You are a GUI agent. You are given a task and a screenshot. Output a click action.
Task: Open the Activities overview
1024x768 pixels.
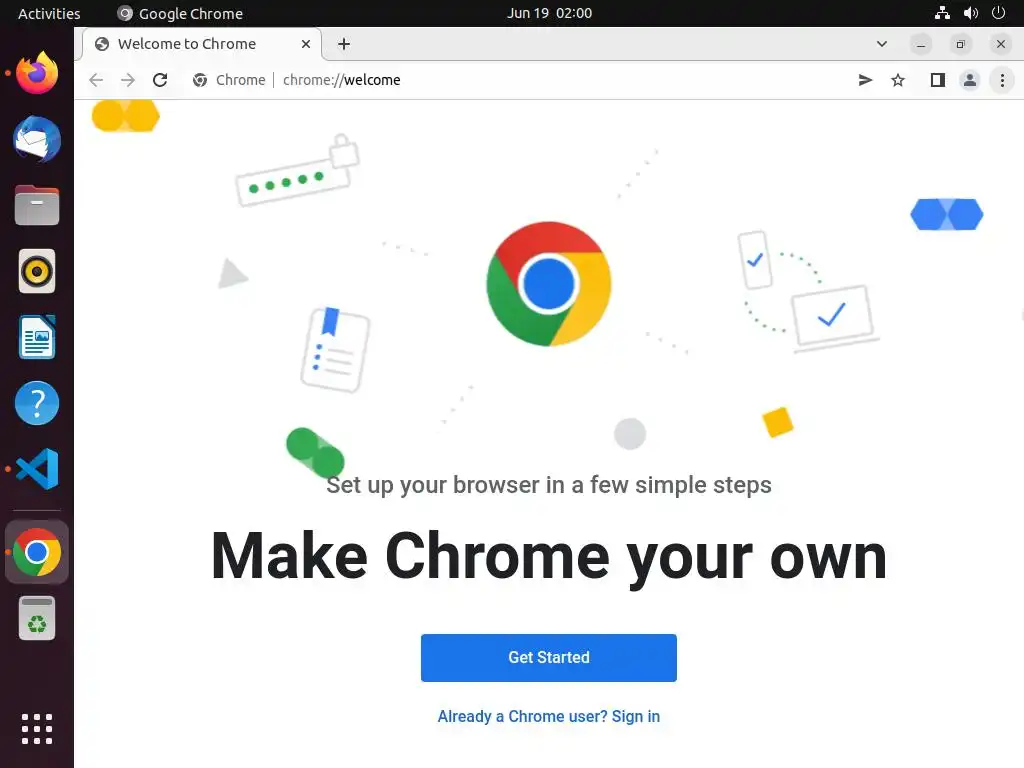click(49, 13)
